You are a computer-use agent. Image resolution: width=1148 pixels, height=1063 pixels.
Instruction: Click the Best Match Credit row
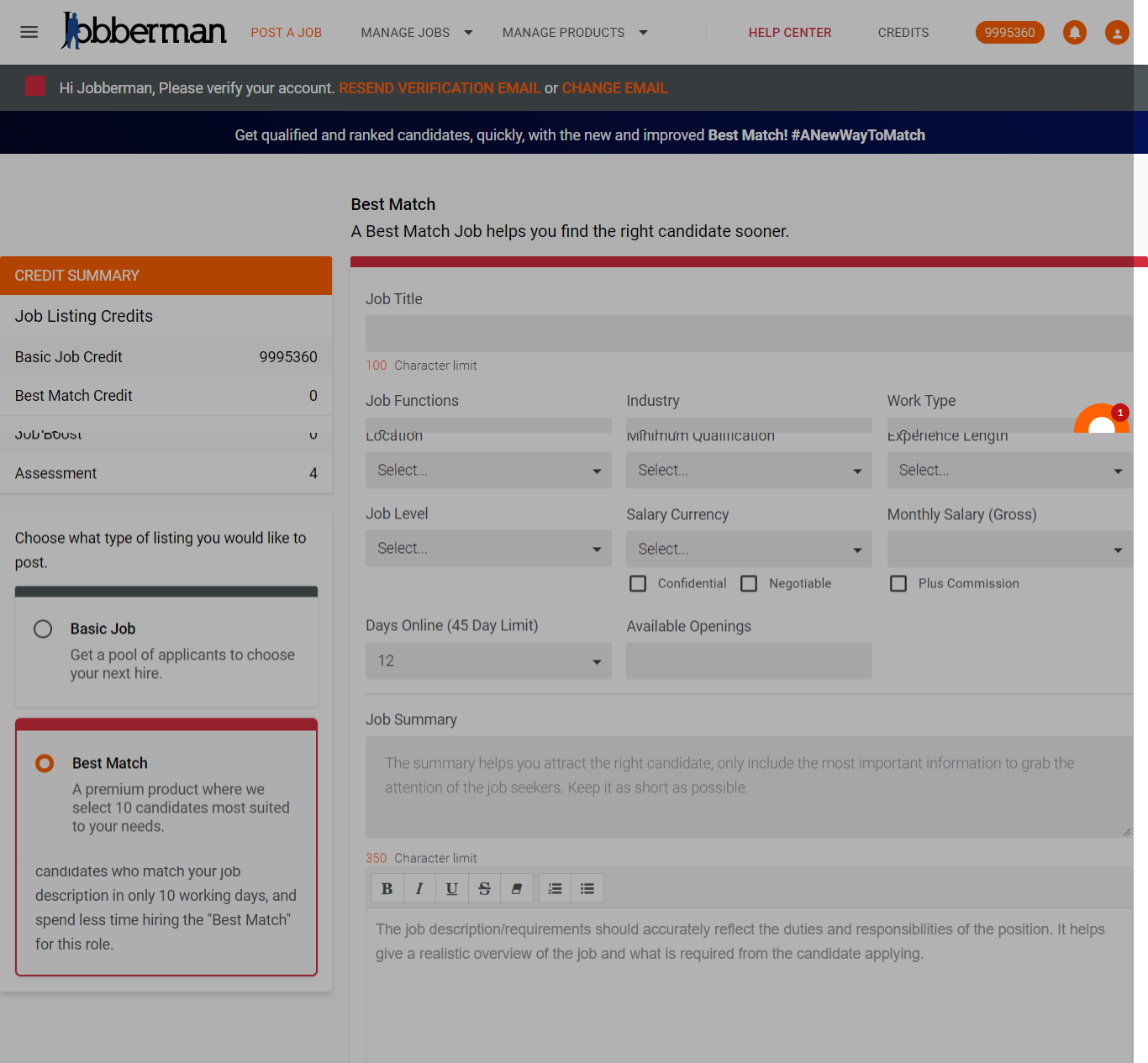coord(166,396)
